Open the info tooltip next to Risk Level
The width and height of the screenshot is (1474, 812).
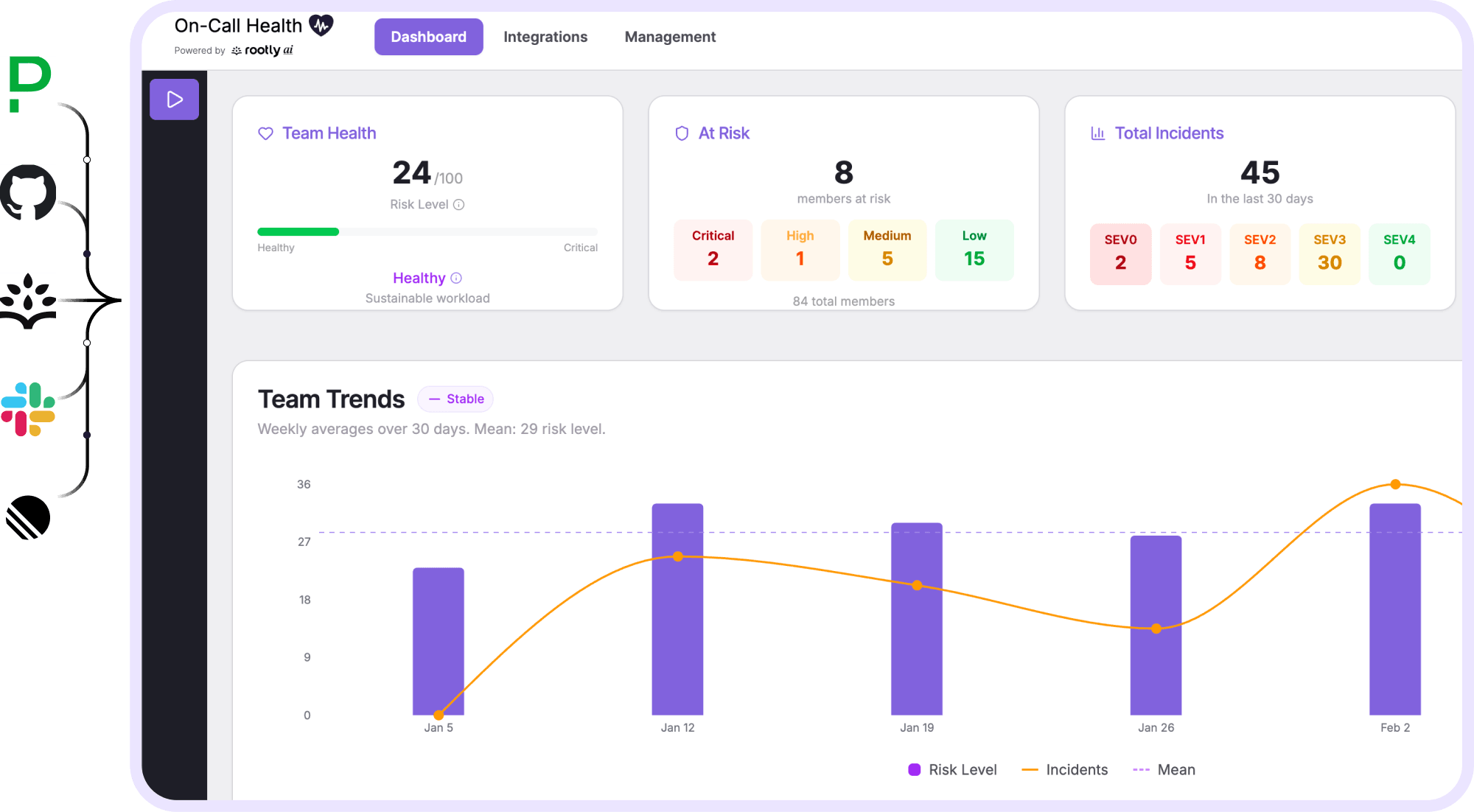(459, 204)
